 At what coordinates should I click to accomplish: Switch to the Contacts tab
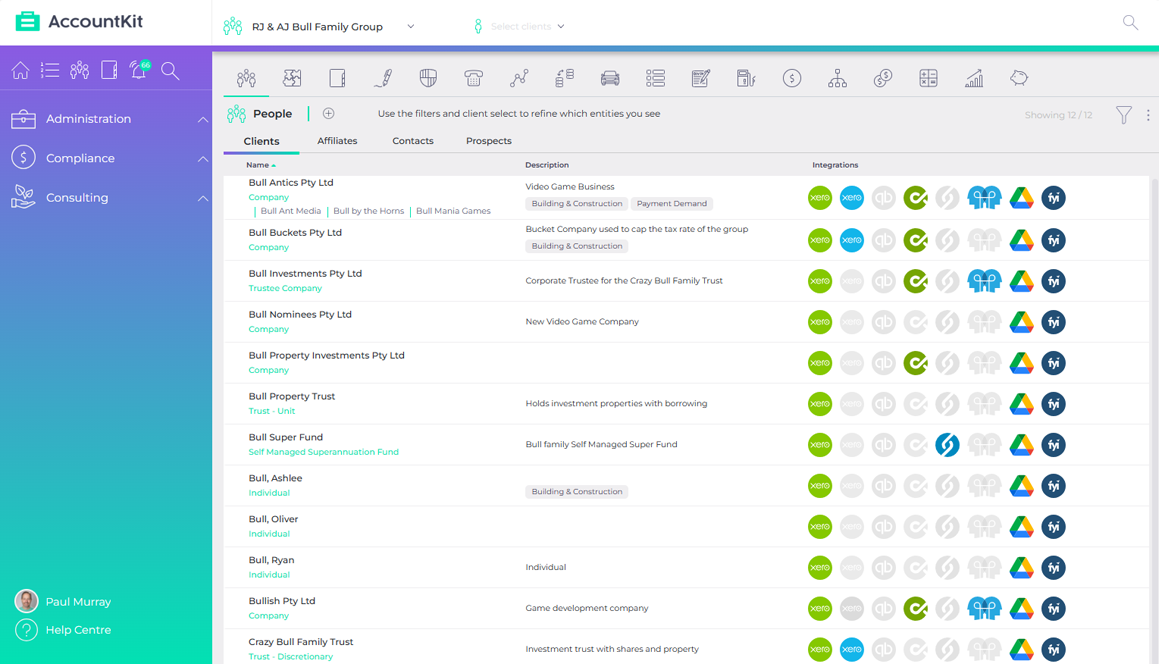click(x=412, y=140)
